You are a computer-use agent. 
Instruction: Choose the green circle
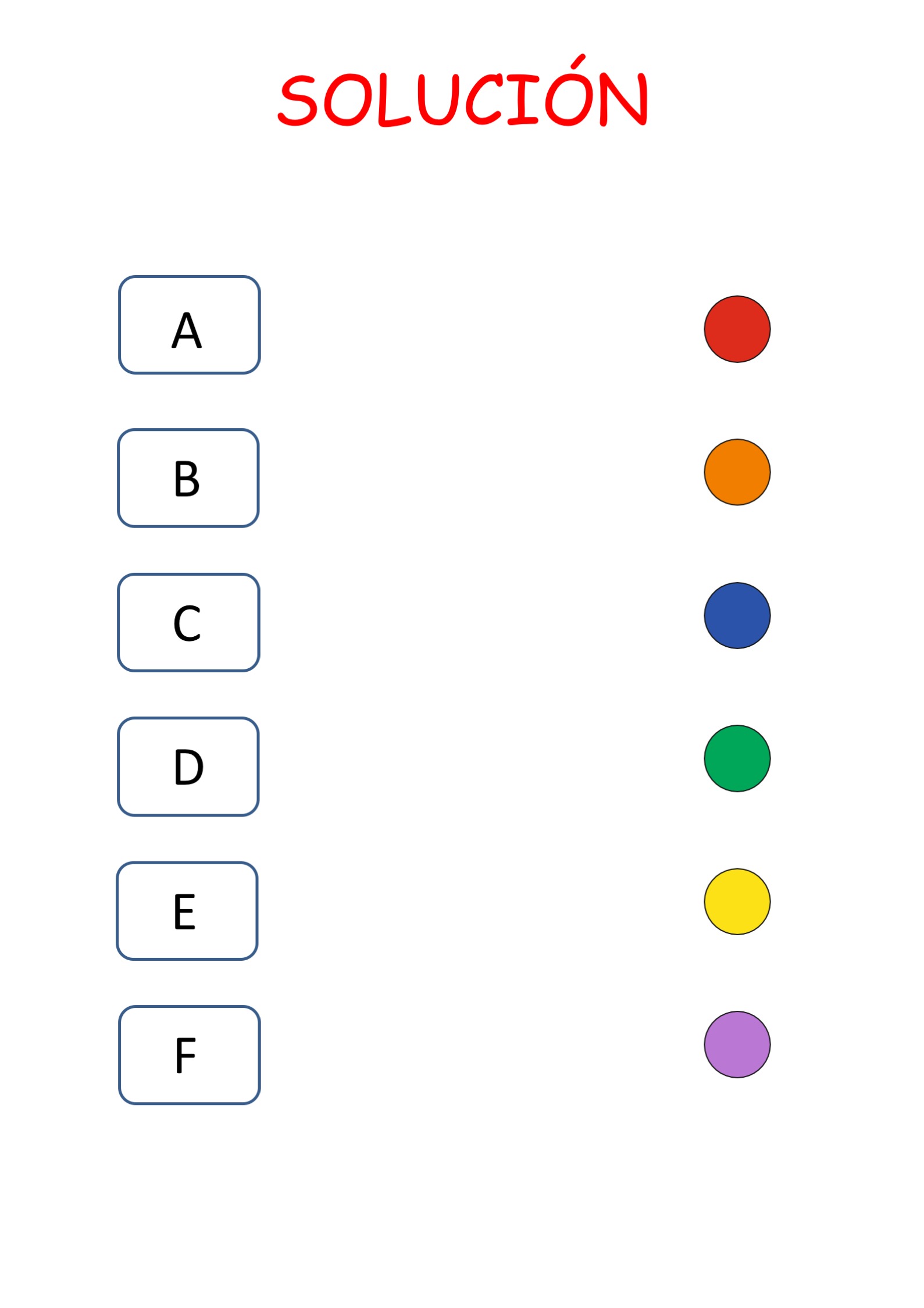(737, 758)
